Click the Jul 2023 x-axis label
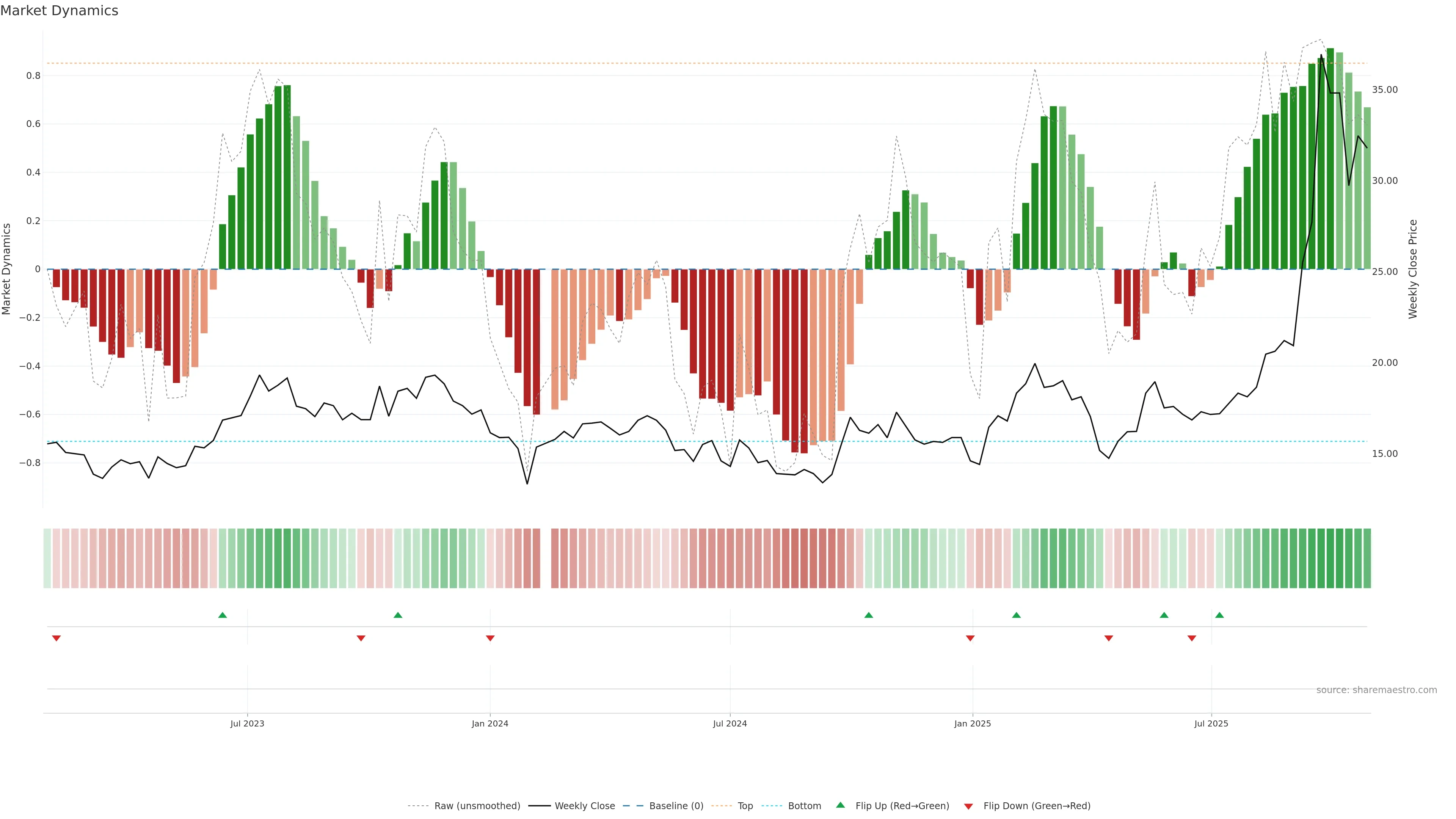 tap(247, 723)
